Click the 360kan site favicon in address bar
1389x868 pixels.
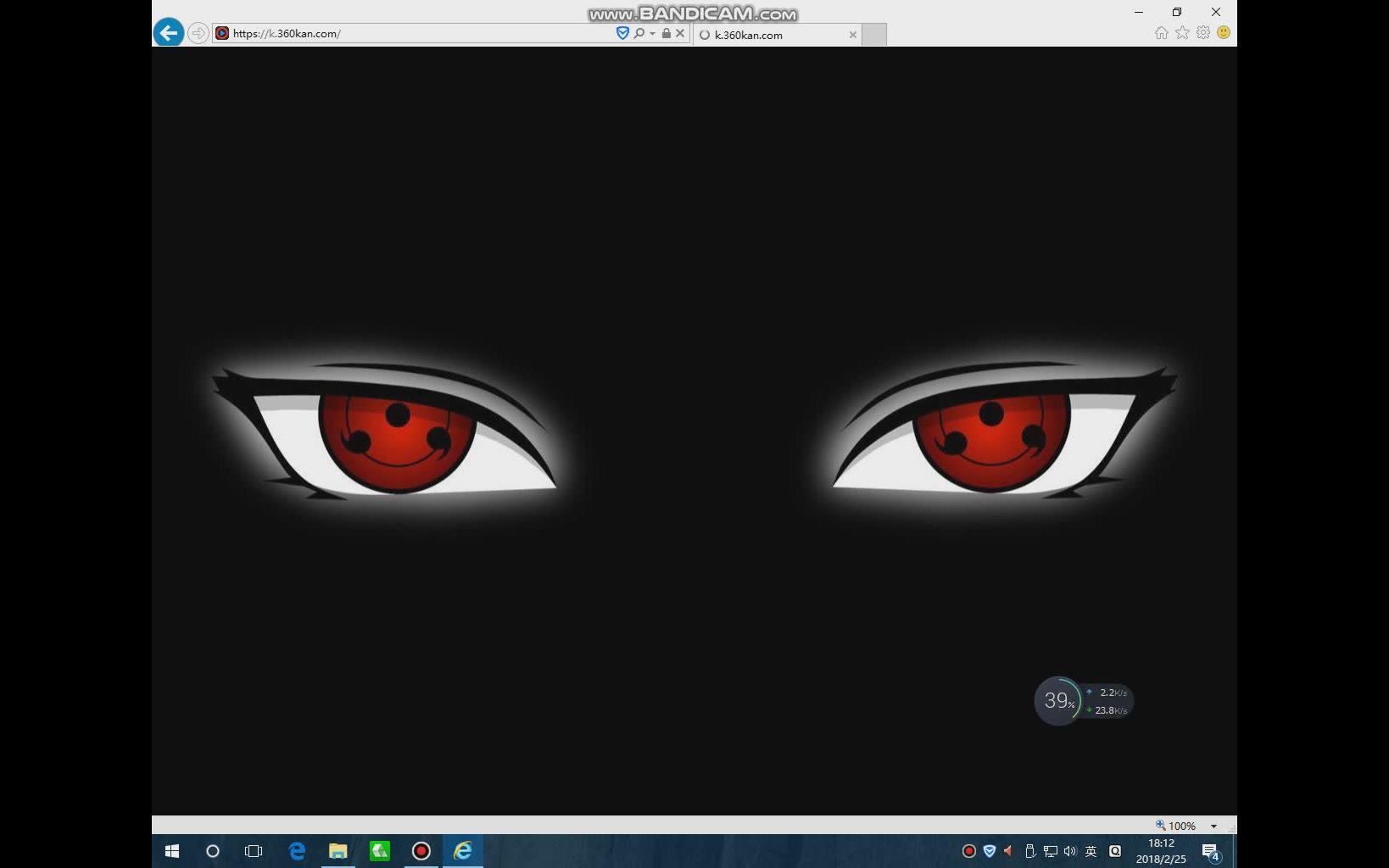[222, 33]
